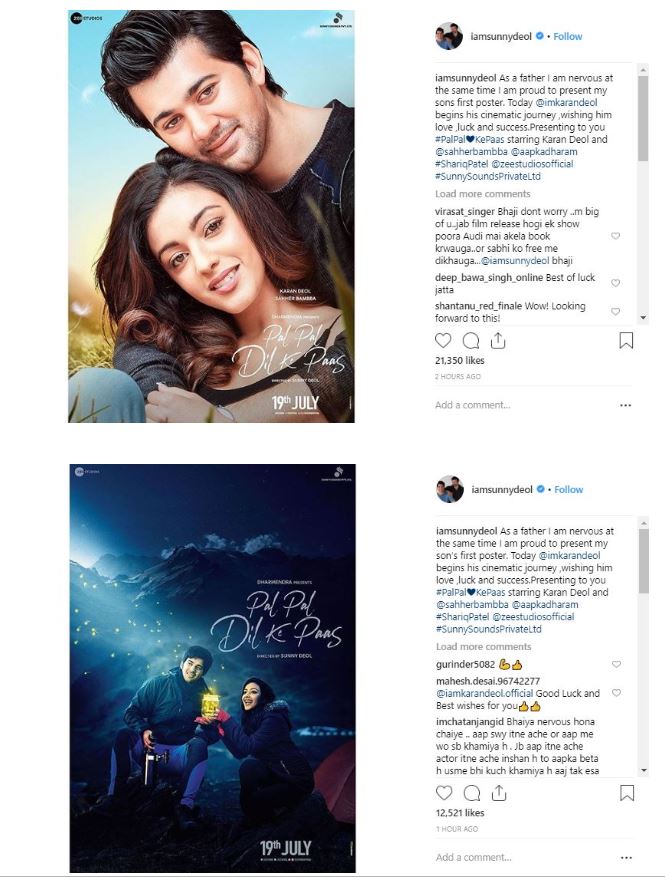Like the second post with the heart icon

tap(444, 793)
